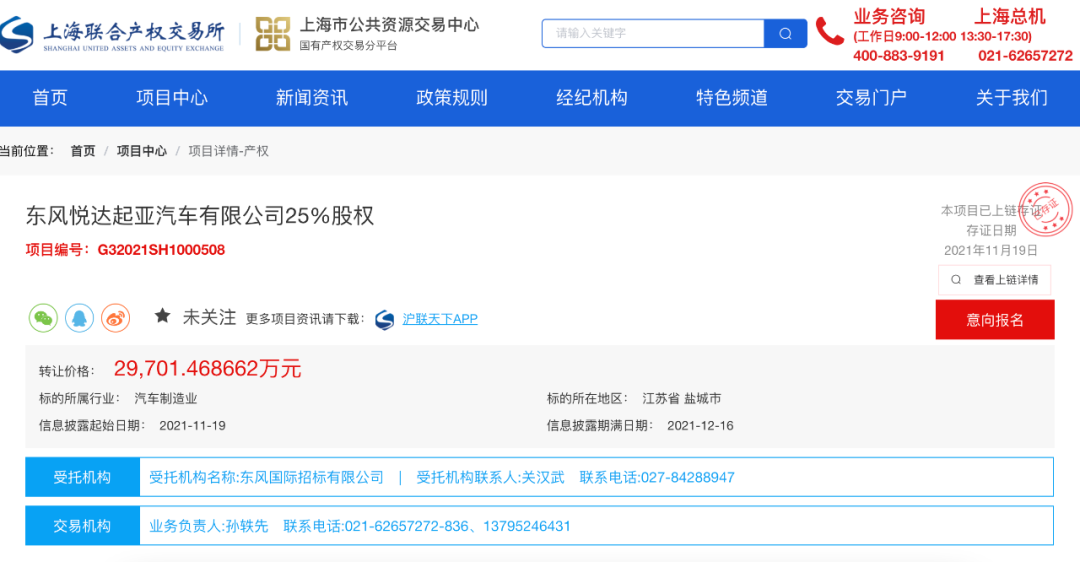Open the 政策规则 navigation tab
This screenshot has height=562, width=1080.
452,98
